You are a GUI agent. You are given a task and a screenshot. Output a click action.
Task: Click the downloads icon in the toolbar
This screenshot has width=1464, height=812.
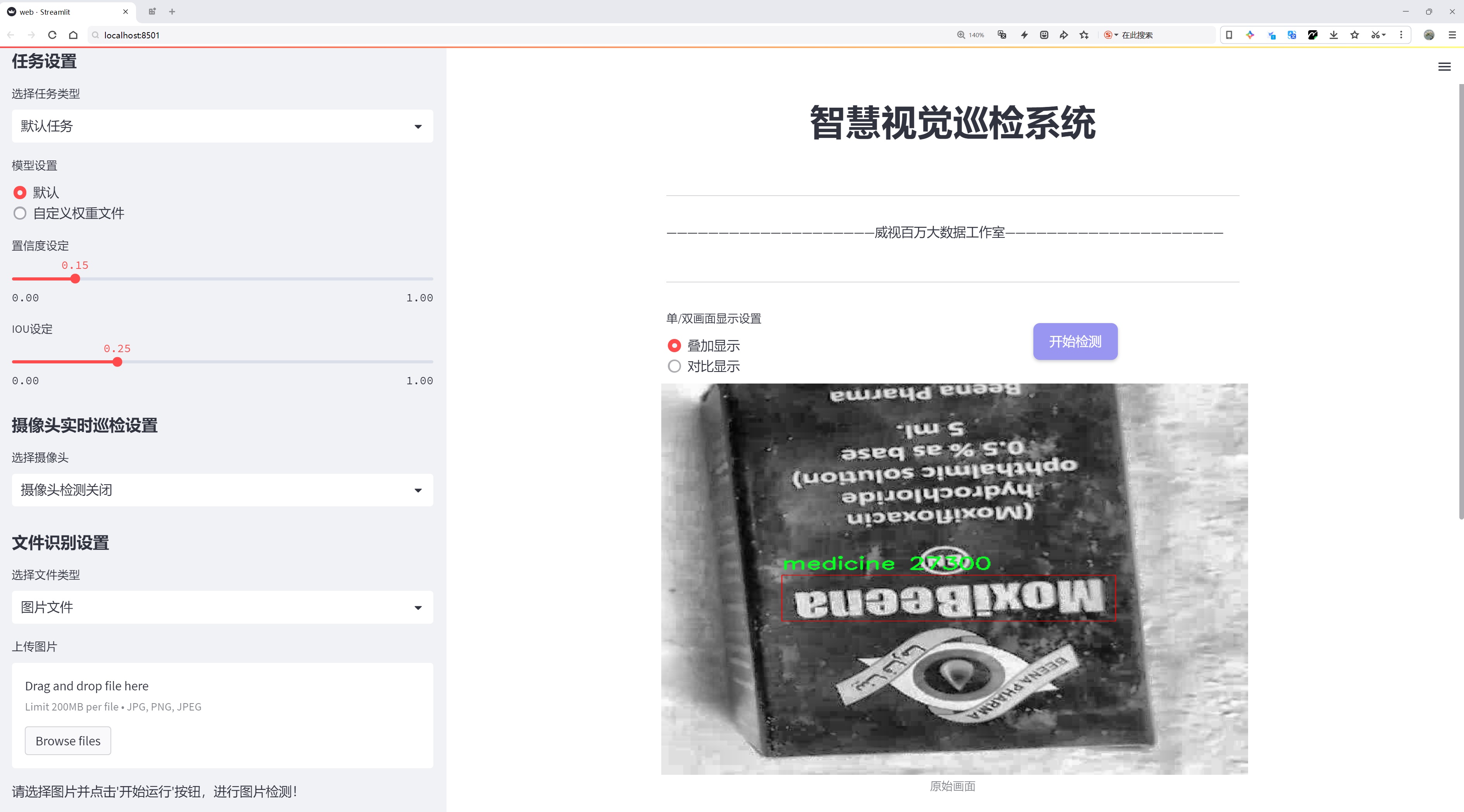tap(1333, 34)
